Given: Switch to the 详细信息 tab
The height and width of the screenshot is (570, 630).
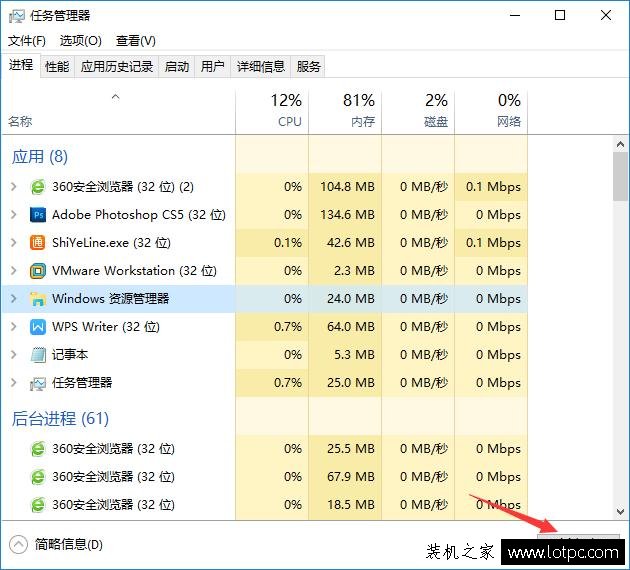Looking at the screenshot, I should 261,66.
